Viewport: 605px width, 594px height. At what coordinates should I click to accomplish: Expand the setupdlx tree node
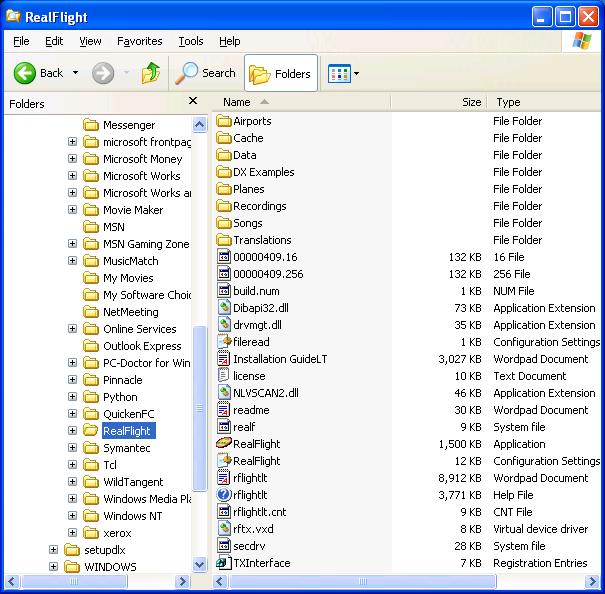point(54,549)
